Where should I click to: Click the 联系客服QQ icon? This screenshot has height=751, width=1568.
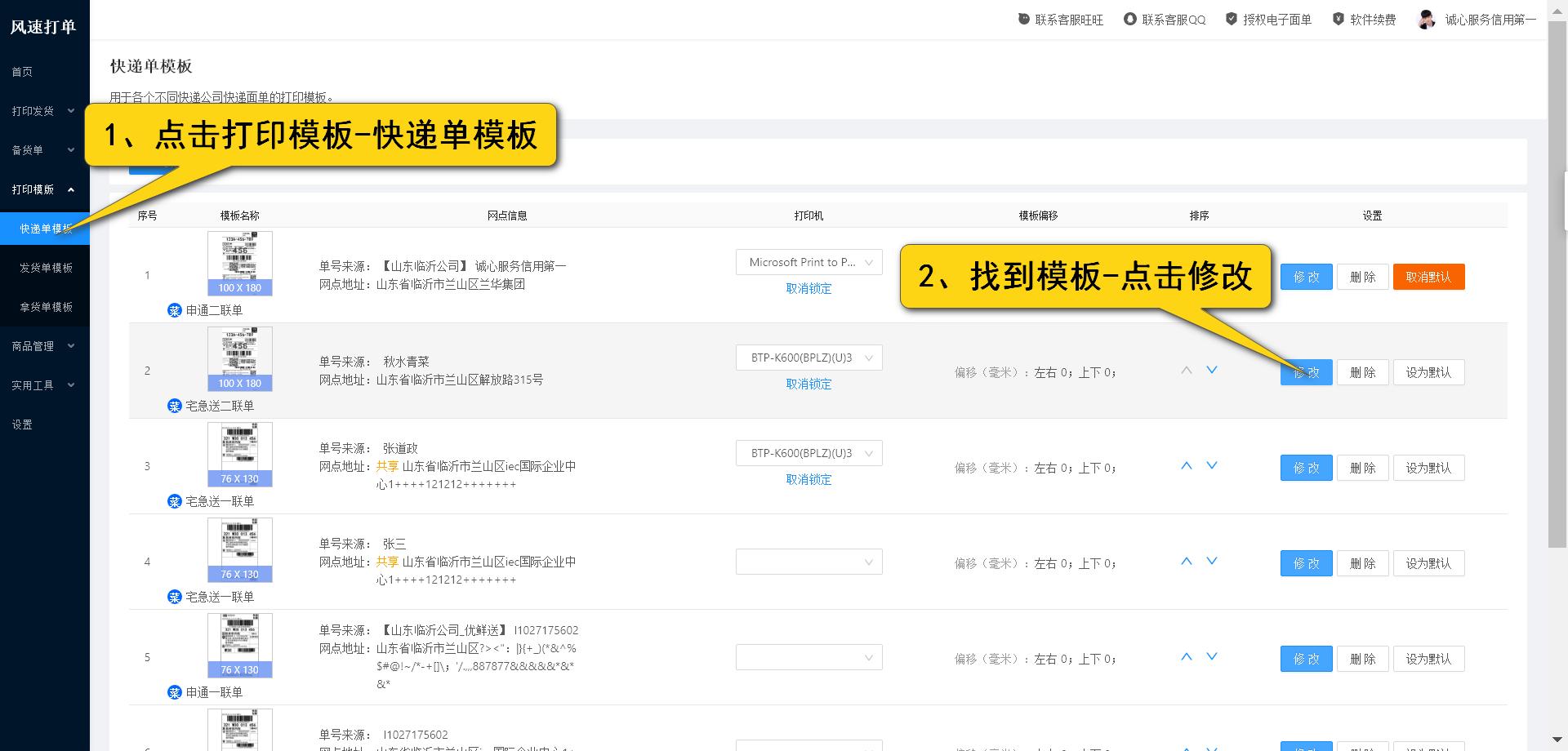1130,18
